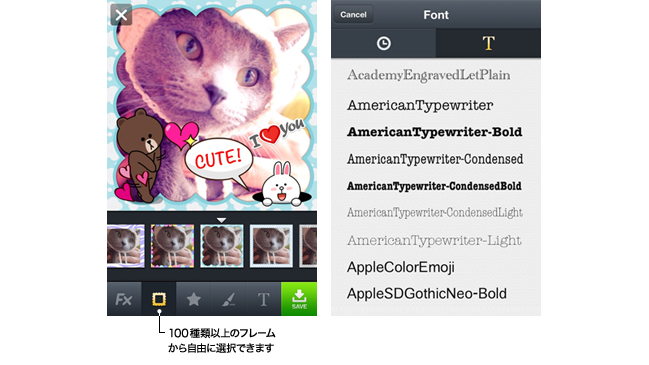Open the T text tool in bottom toolbar
This screenshot has width=649, height=365.
263,299
